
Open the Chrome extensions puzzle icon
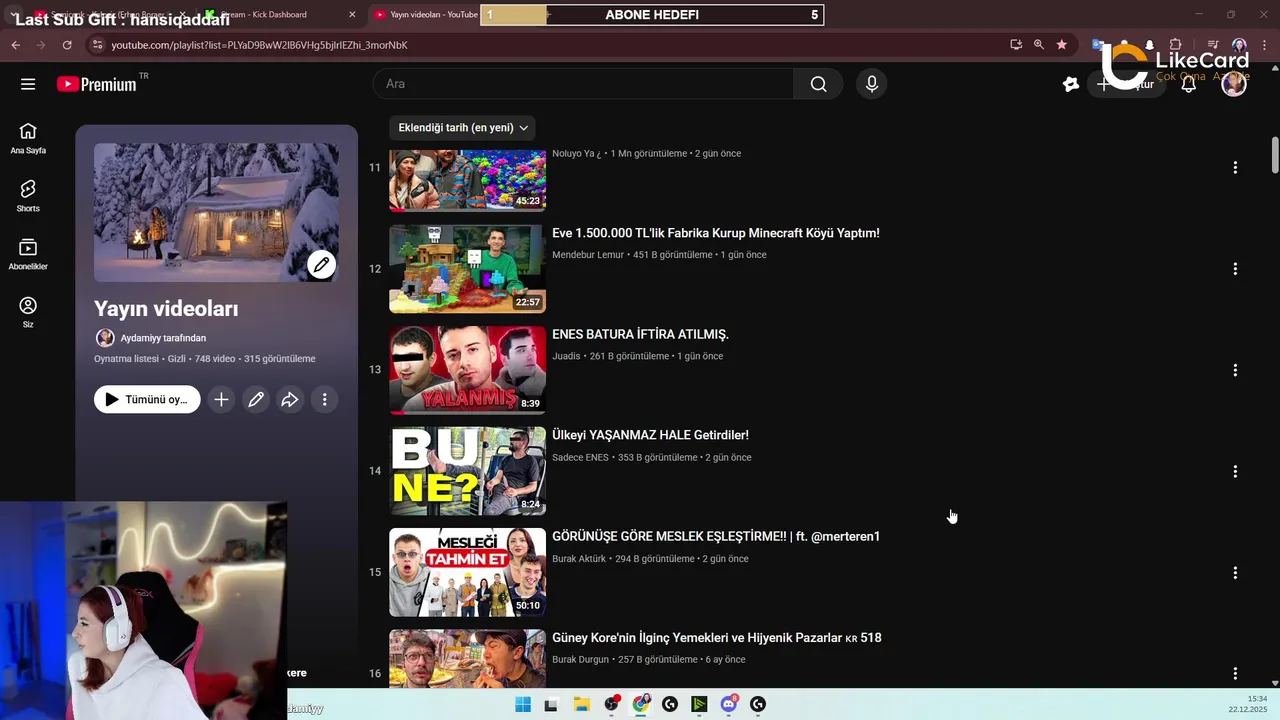[x=1176, y=45]
